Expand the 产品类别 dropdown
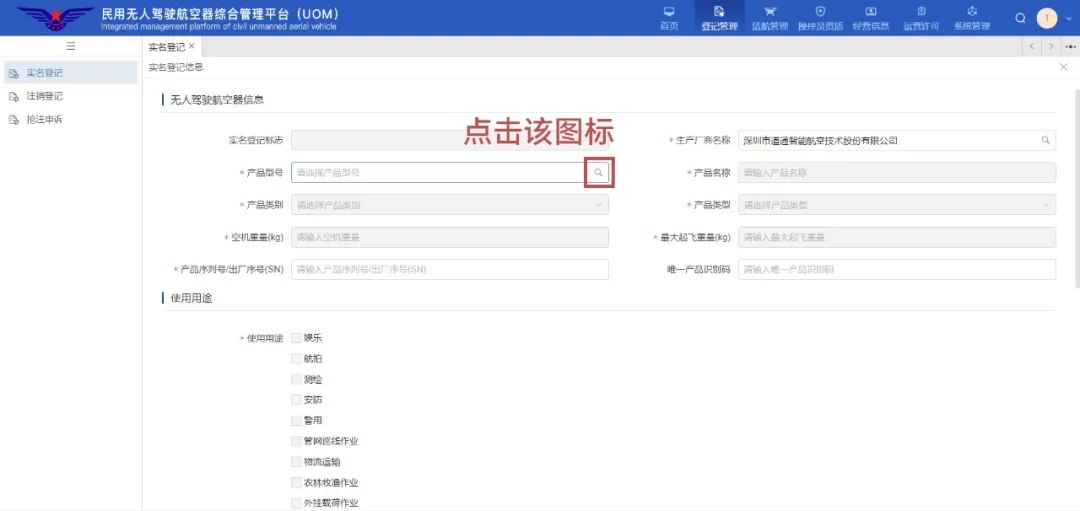1080x511 pixels. [x=449, y=205]
